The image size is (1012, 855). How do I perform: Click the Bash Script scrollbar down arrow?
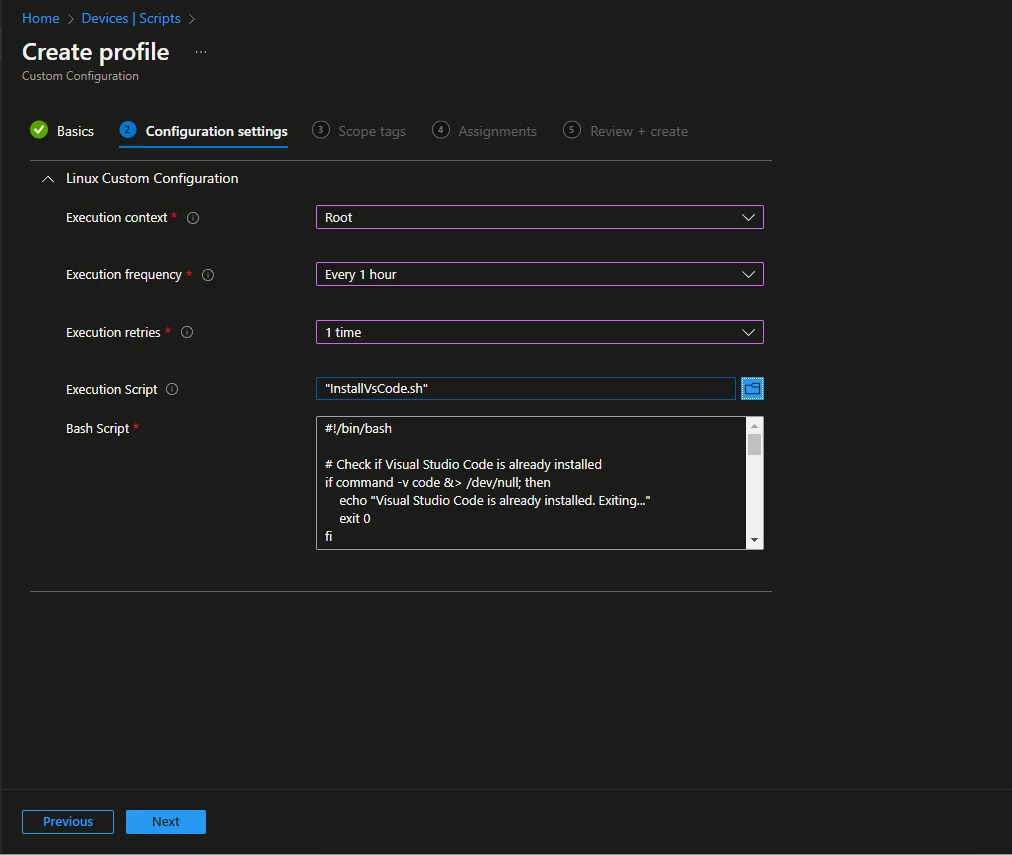click(x=754, y=540)
